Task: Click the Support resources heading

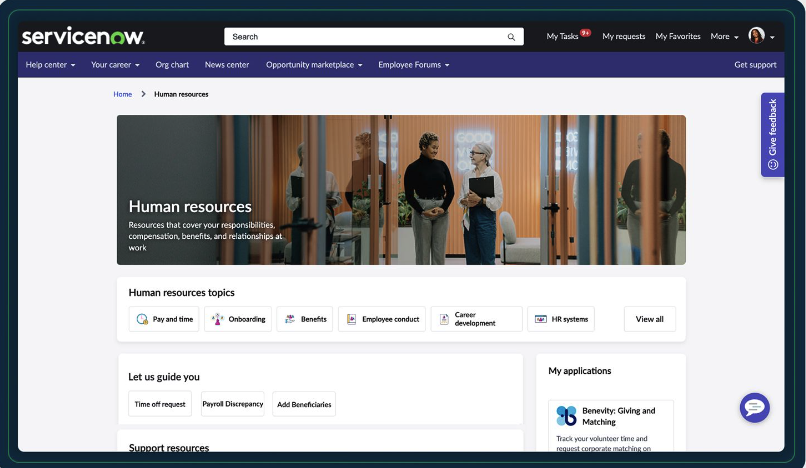Action: click(169, 447)
